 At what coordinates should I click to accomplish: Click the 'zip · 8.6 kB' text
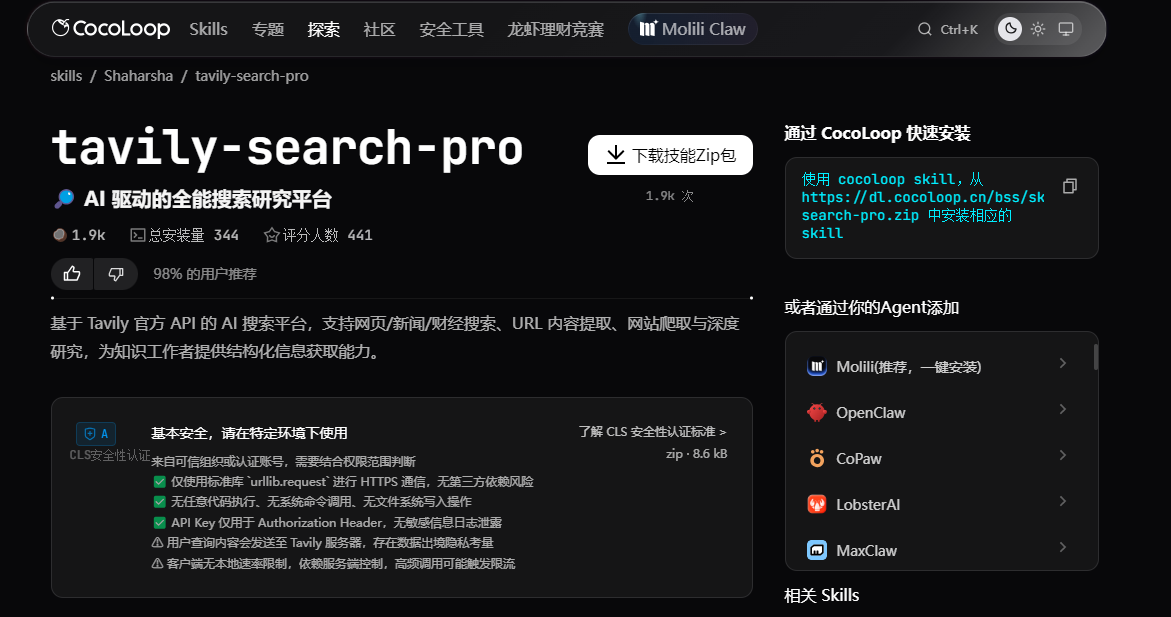[x=696, y=453]
